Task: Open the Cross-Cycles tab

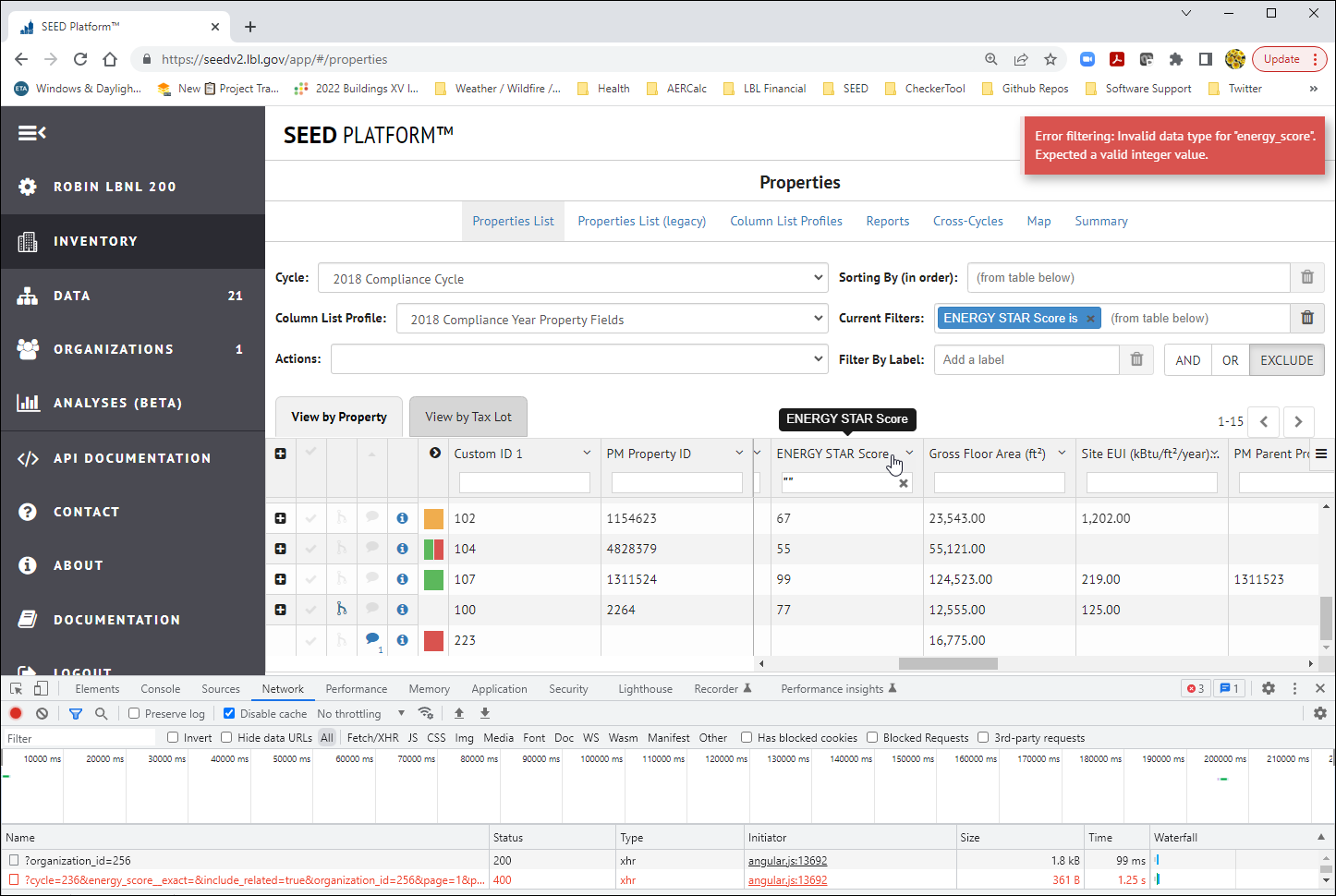Action: (967, 221)
